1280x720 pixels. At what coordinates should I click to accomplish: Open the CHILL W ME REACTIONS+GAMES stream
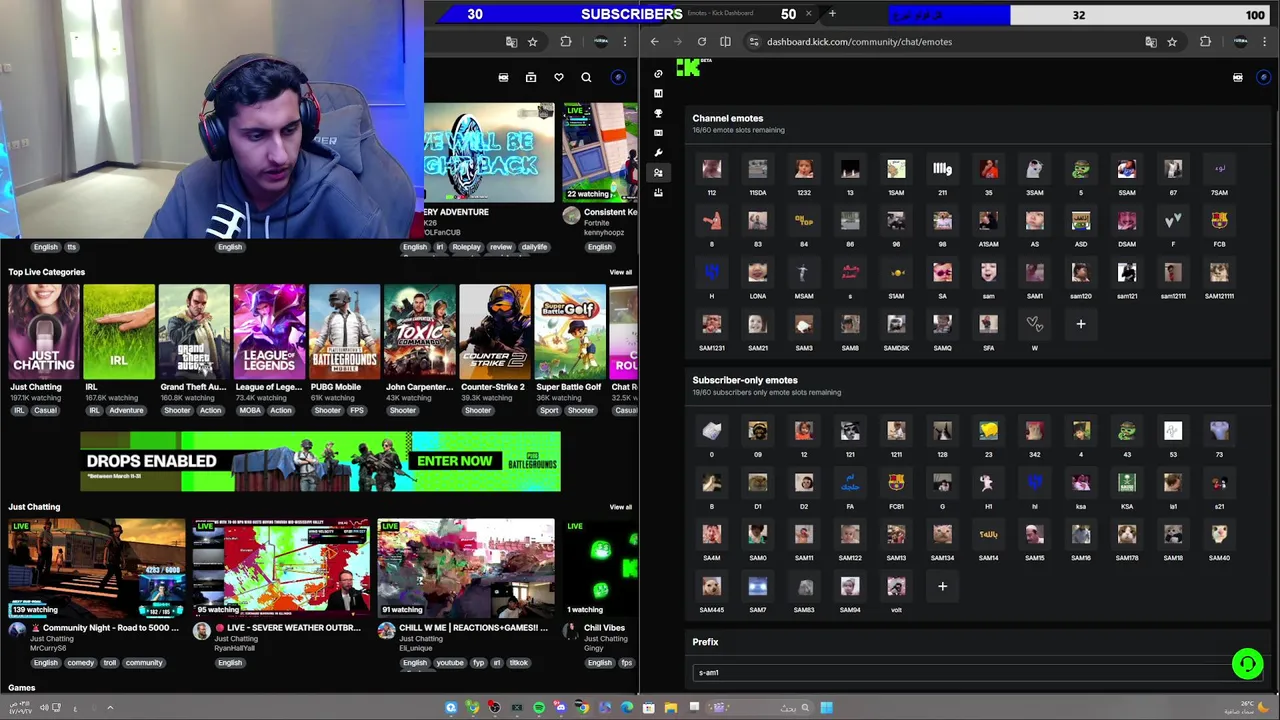(x=465, y=567)
